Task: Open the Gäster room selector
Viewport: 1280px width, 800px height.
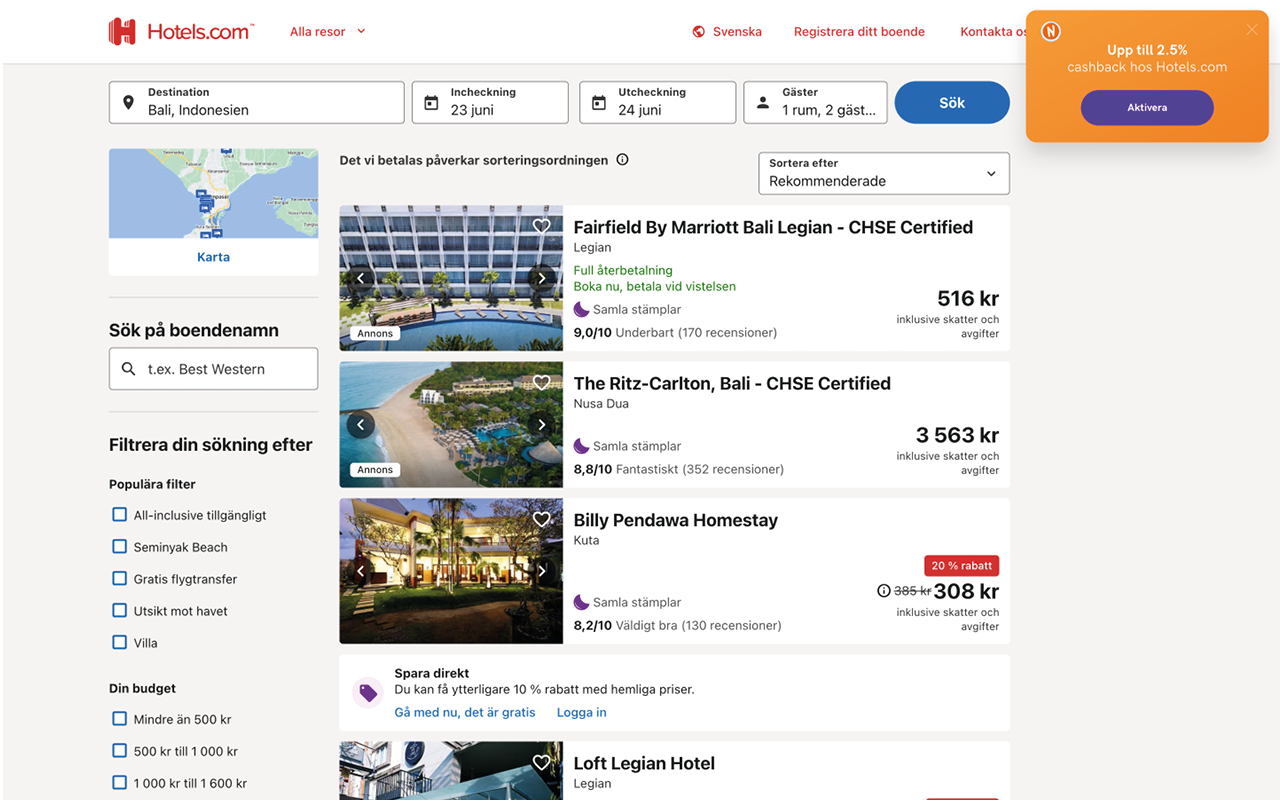Action: point(816,102)
